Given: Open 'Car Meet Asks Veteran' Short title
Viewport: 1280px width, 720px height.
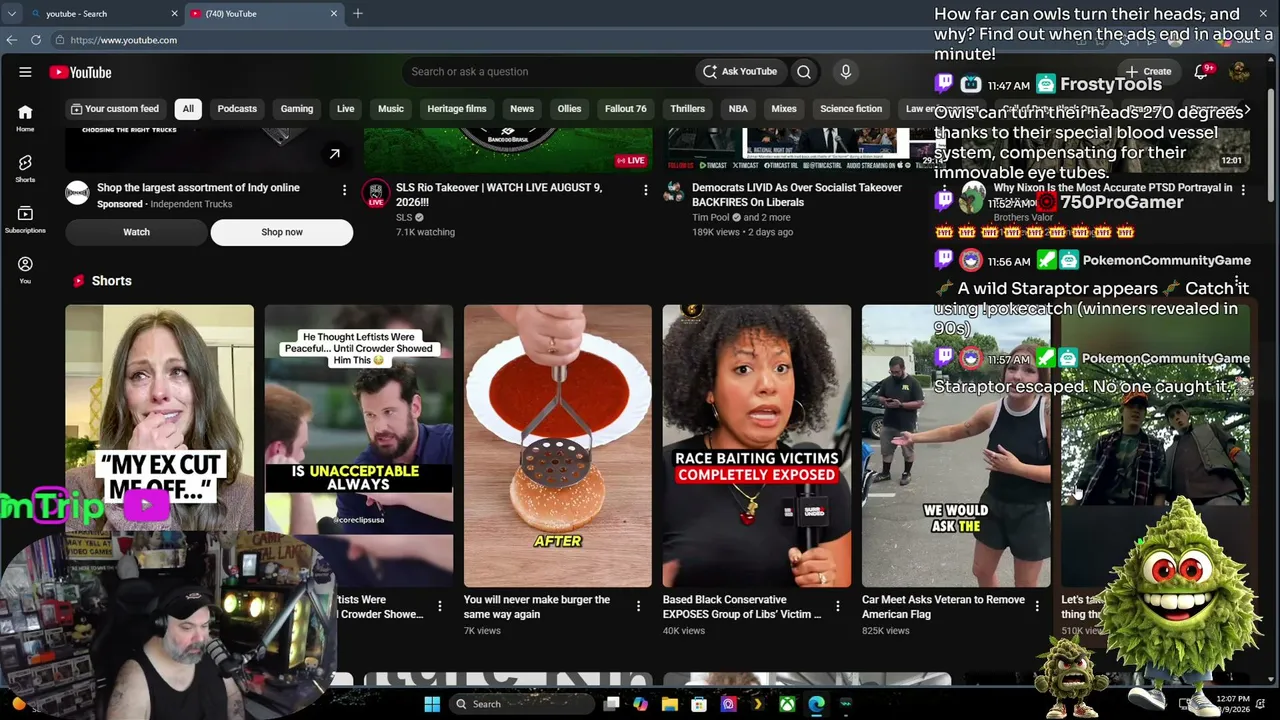Looking at the screenshot, I should click(943, 607).
